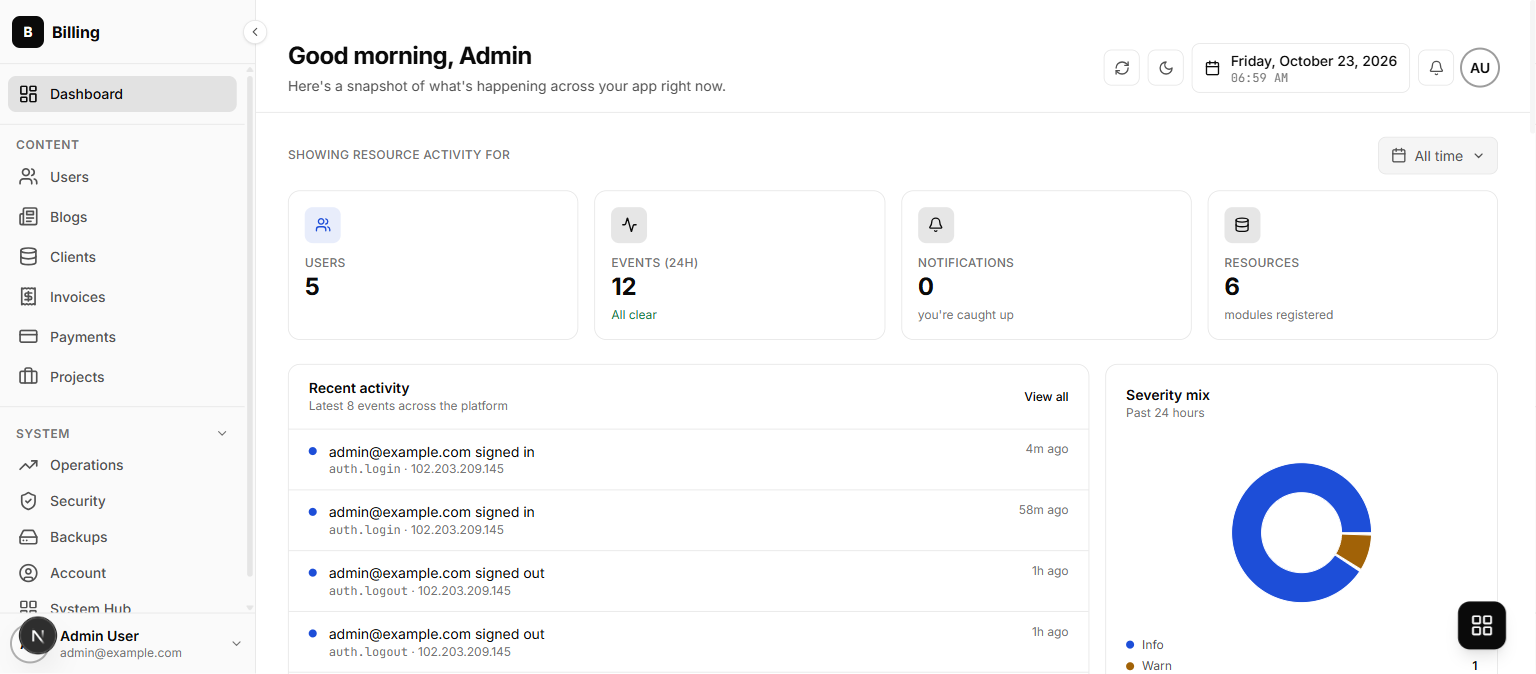Click the Info legend blue dot

point(1130,645)
